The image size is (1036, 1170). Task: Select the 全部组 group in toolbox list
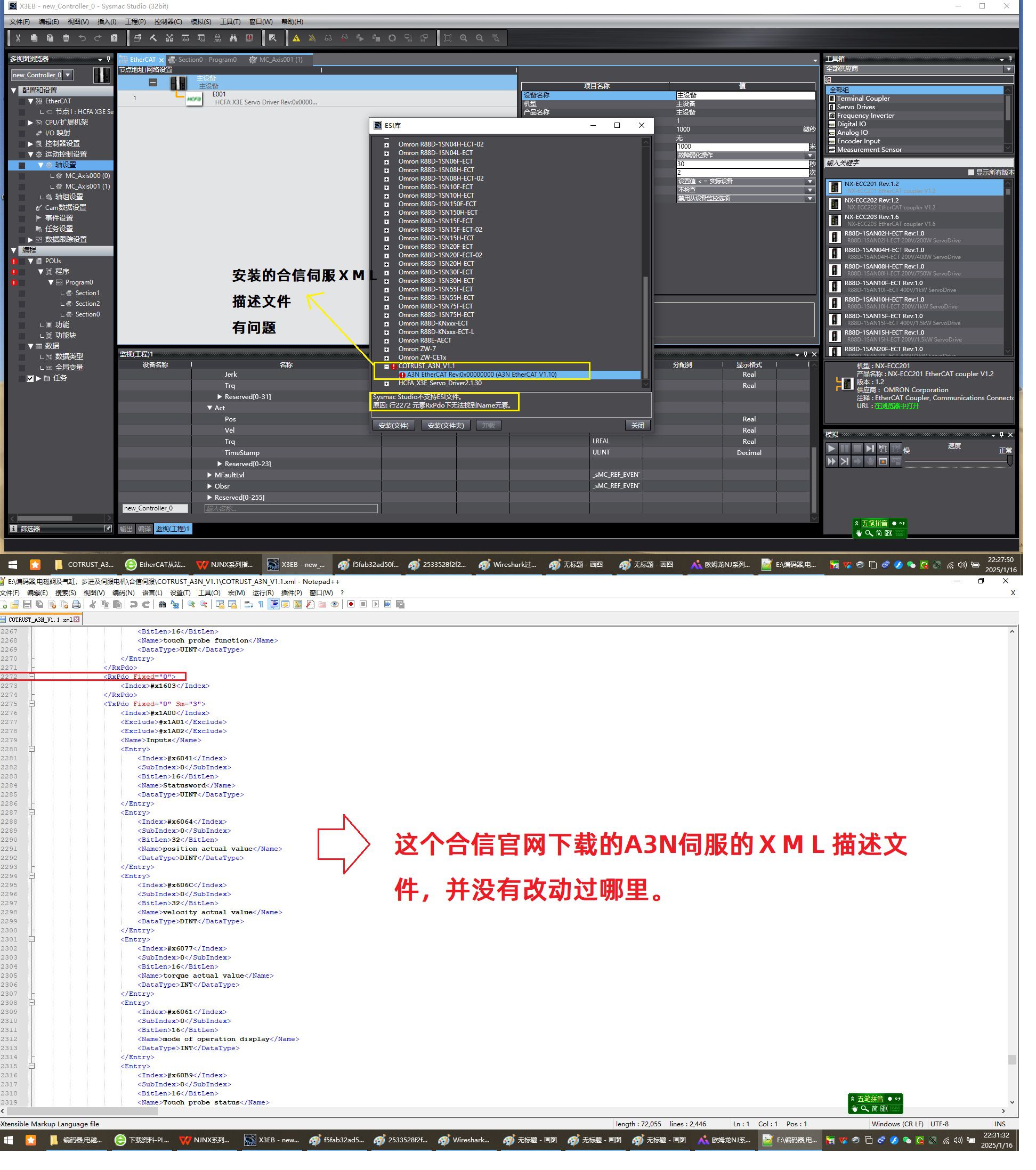point(913,90)
